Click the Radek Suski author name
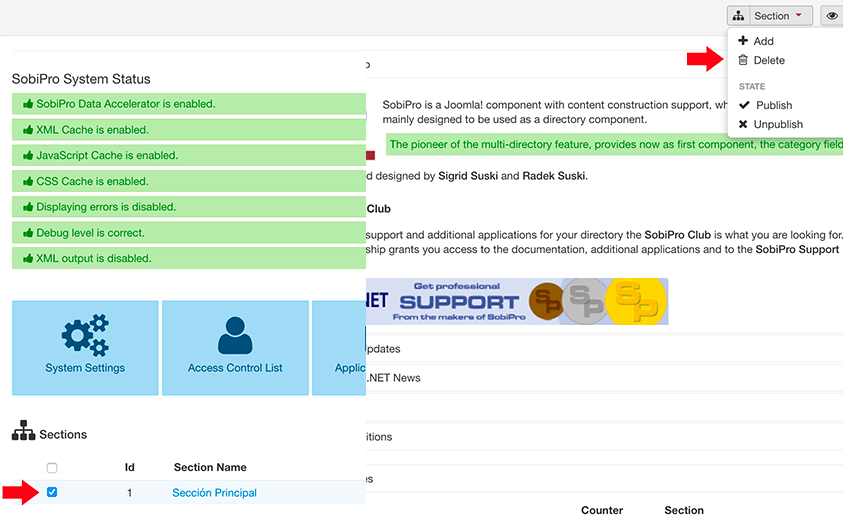 click(x=554, y=176)
